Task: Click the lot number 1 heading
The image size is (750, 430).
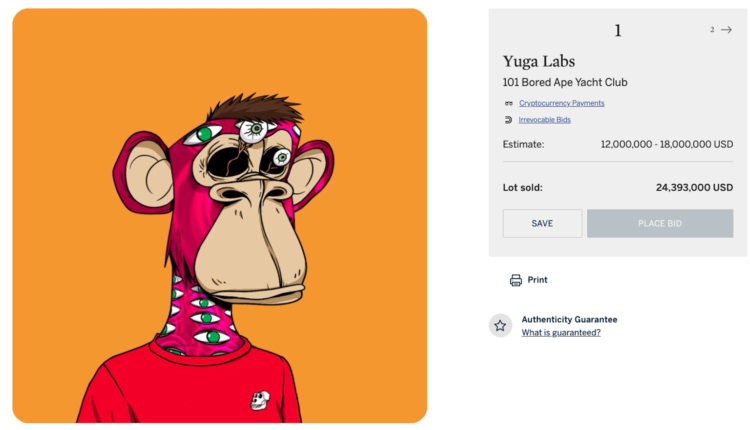Action: point(618,31)
